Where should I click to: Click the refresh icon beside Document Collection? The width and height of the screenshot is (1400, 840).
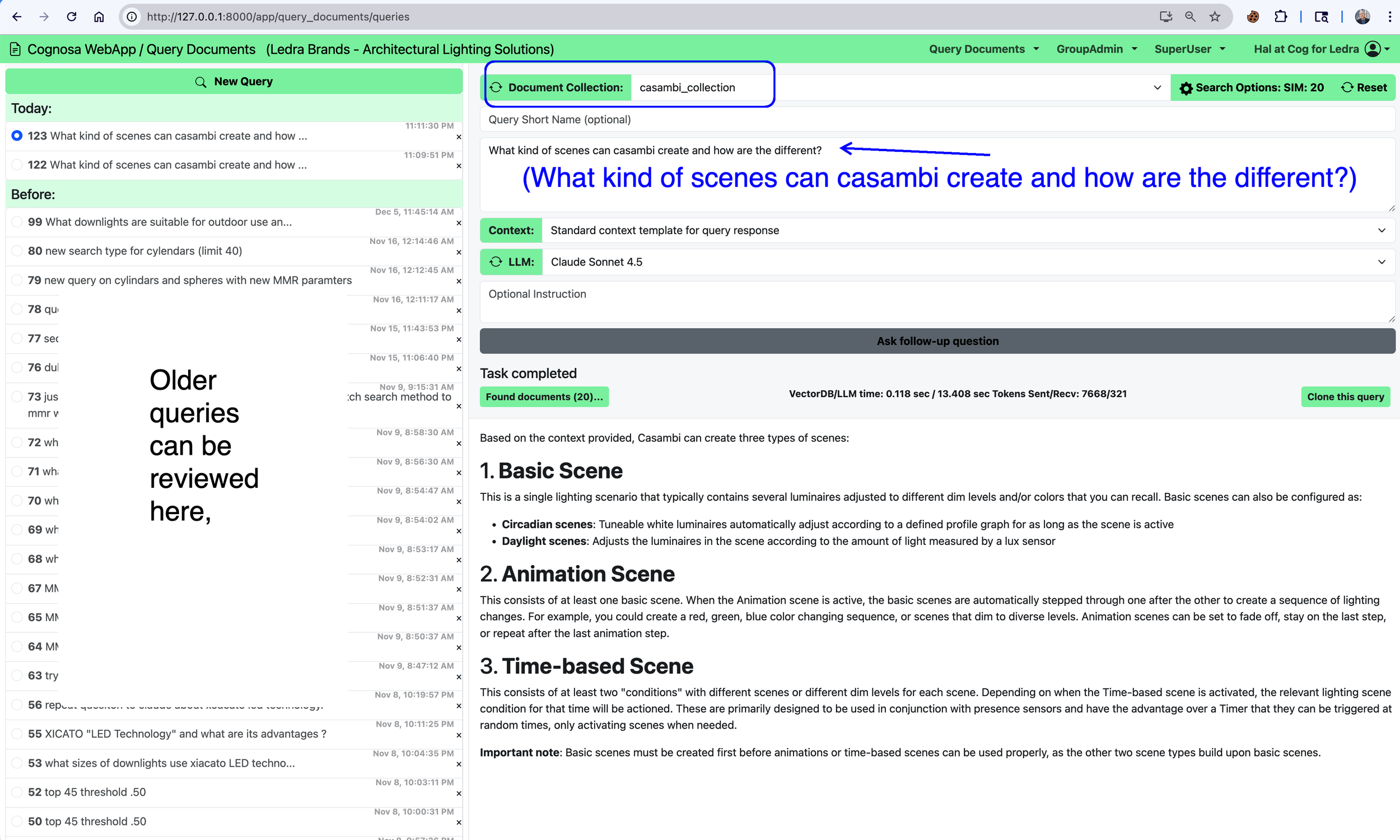[x=496, y=87]
